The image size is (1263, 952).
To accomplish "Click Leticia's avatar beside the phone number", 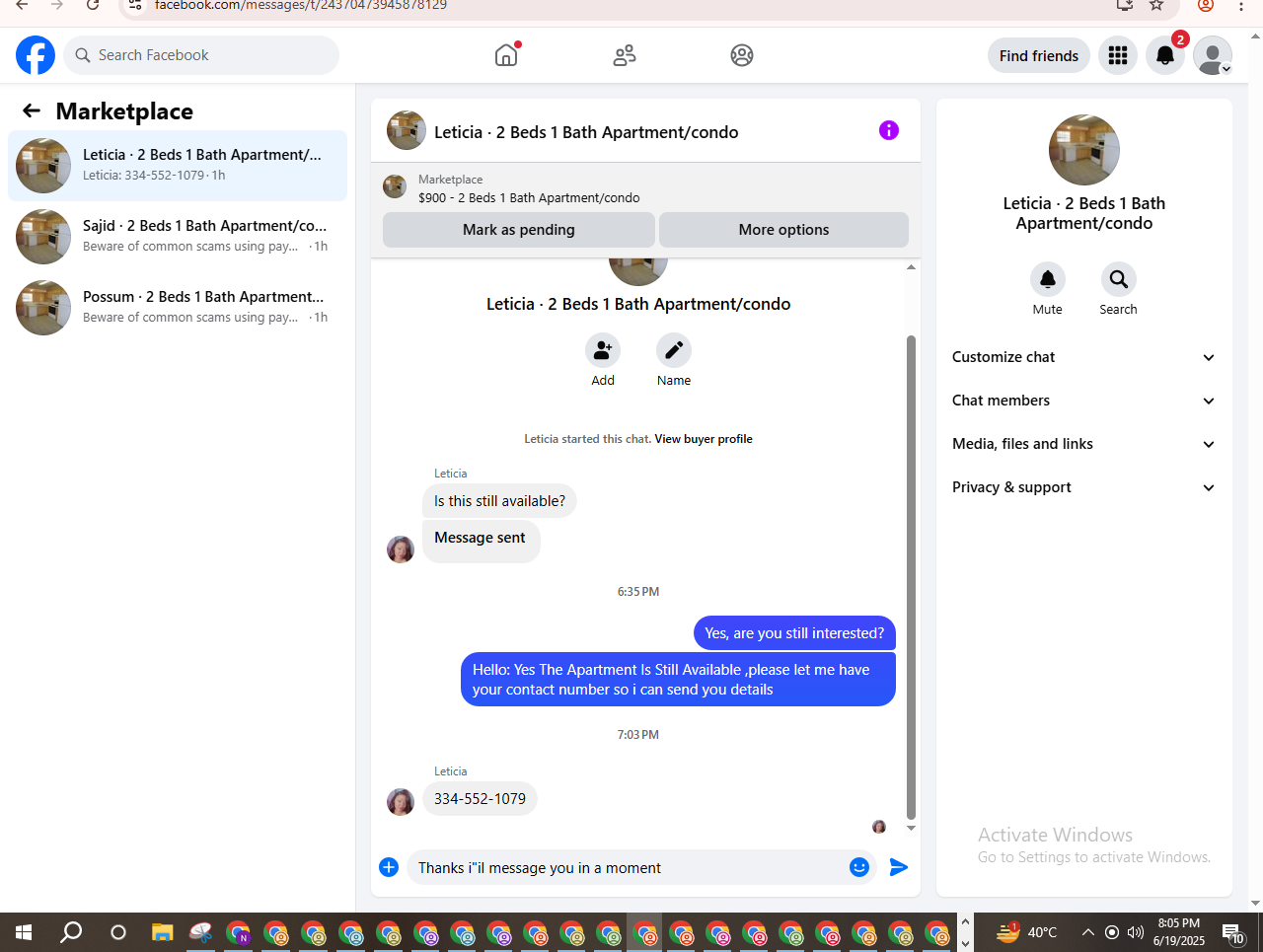I will (401, 802).
